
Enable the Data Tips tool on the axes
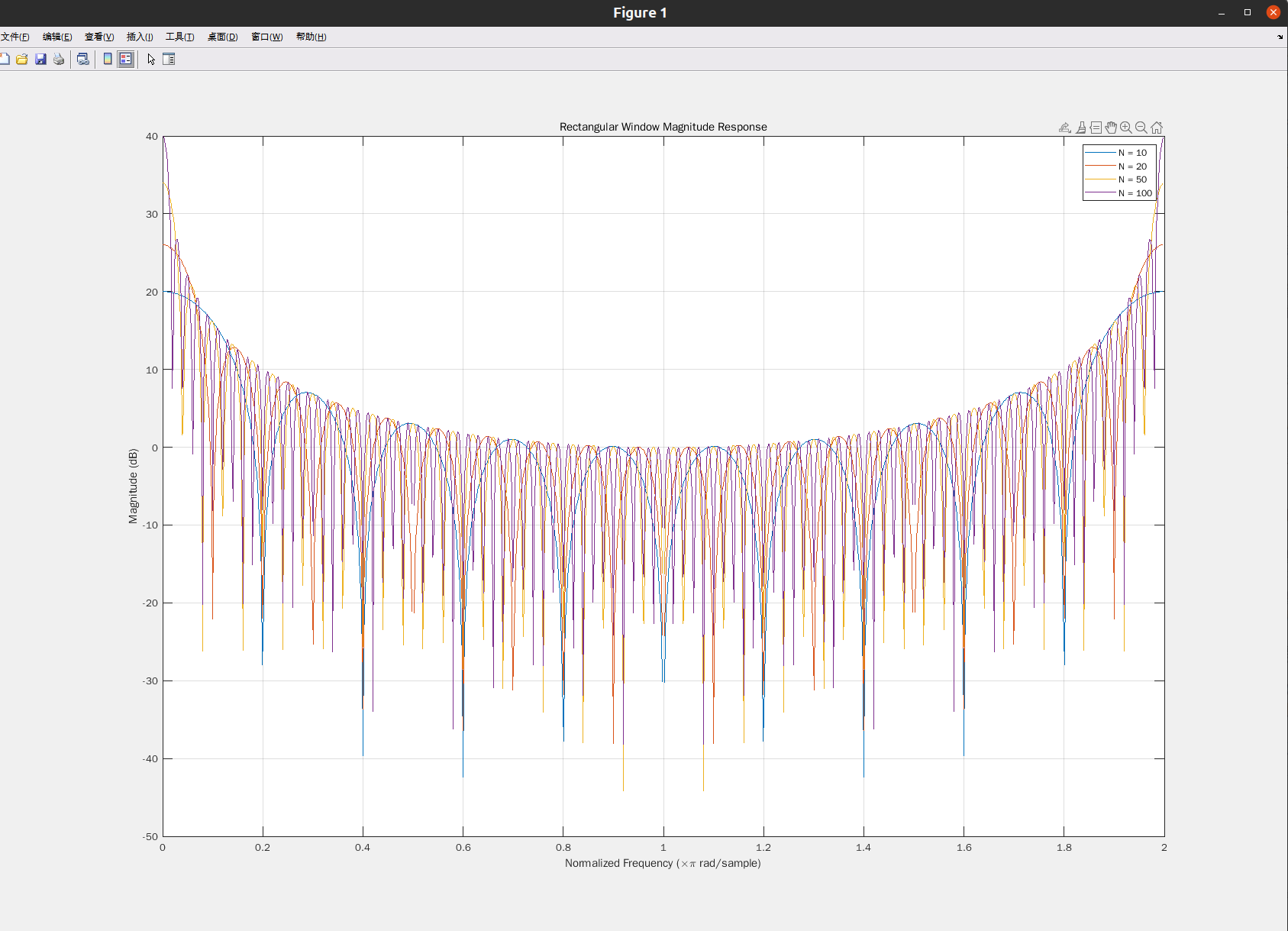(1096, 128)
